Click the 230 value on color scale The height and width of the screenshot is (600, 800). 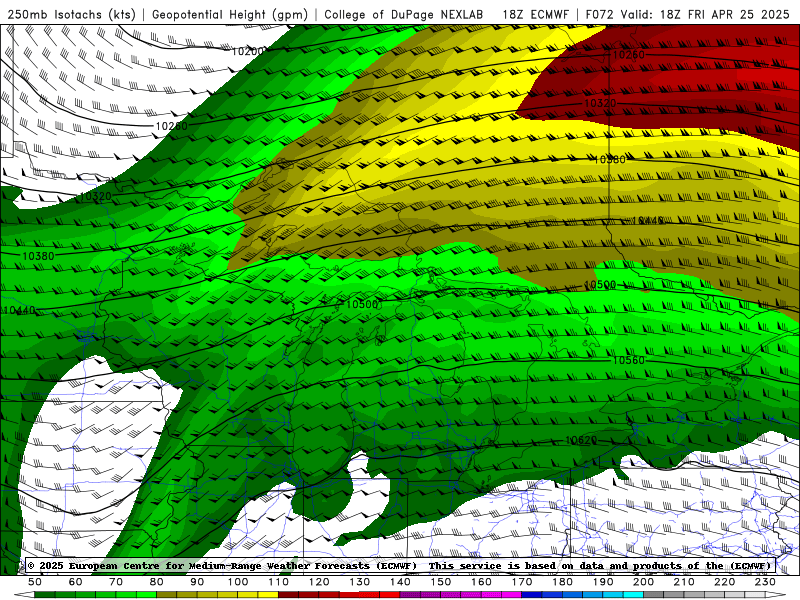coord(765,582)
